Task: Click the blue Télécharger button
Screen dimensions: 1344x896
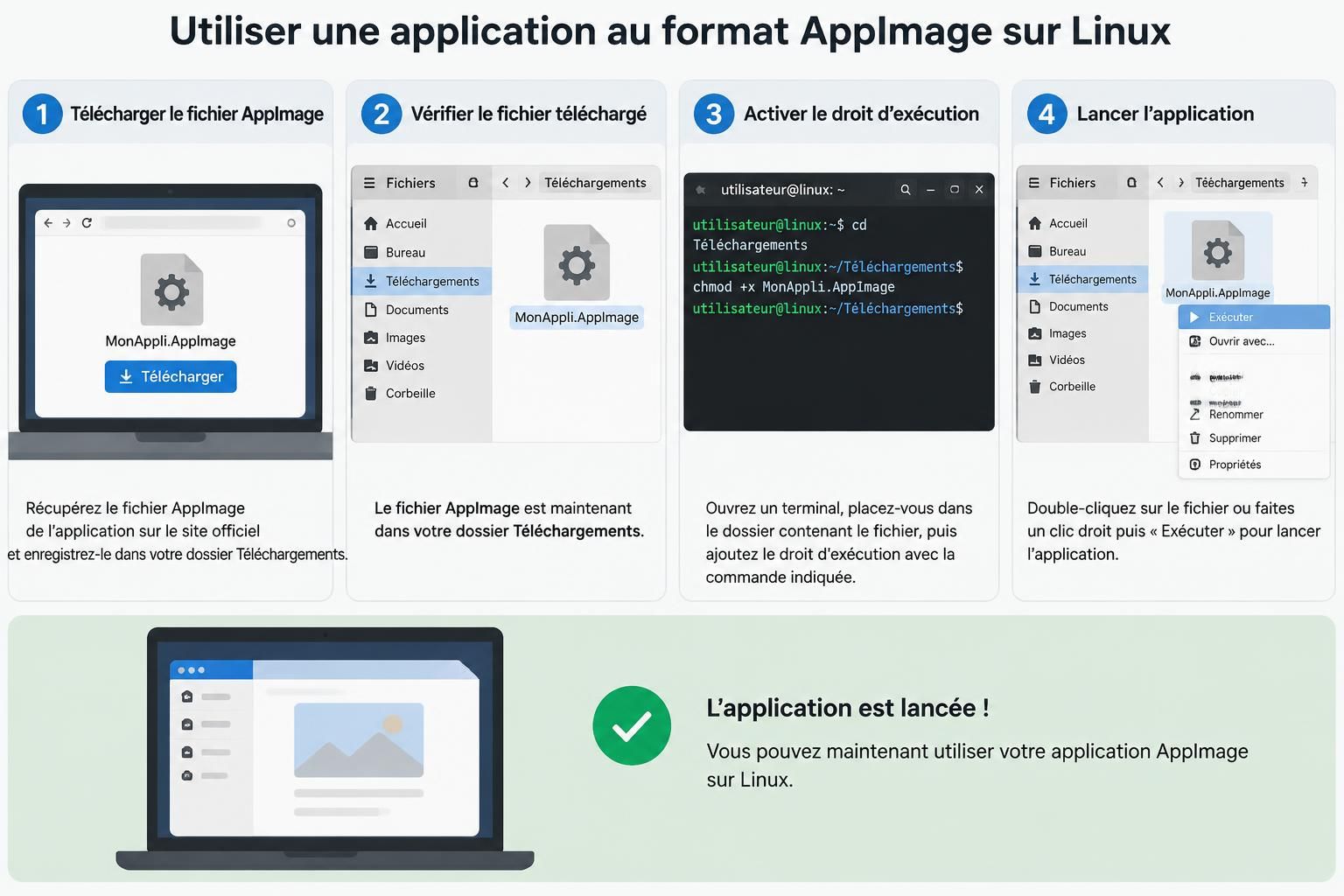Action: (171, 376)
